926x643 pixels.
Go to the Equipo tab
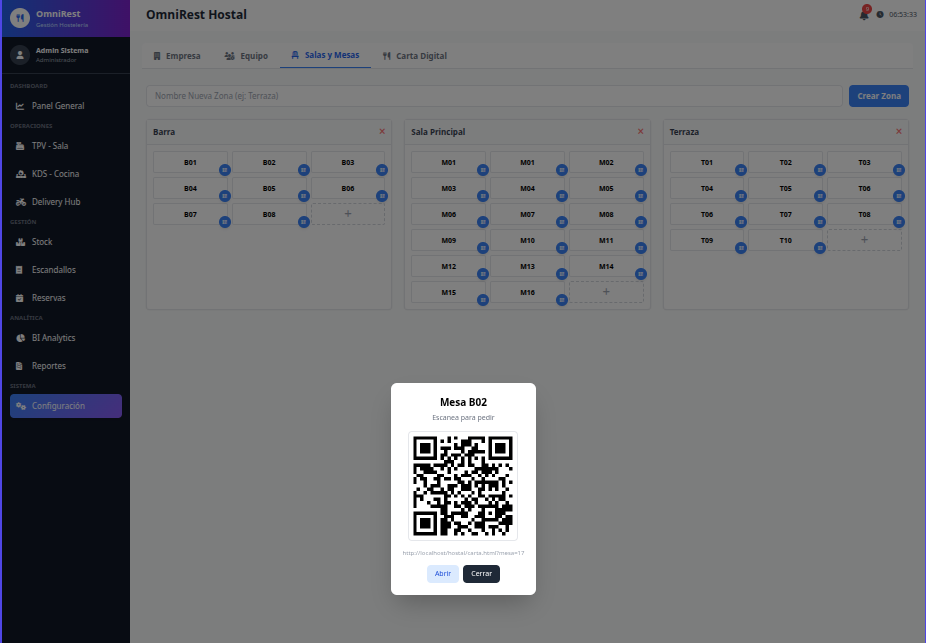pos(246,56)
